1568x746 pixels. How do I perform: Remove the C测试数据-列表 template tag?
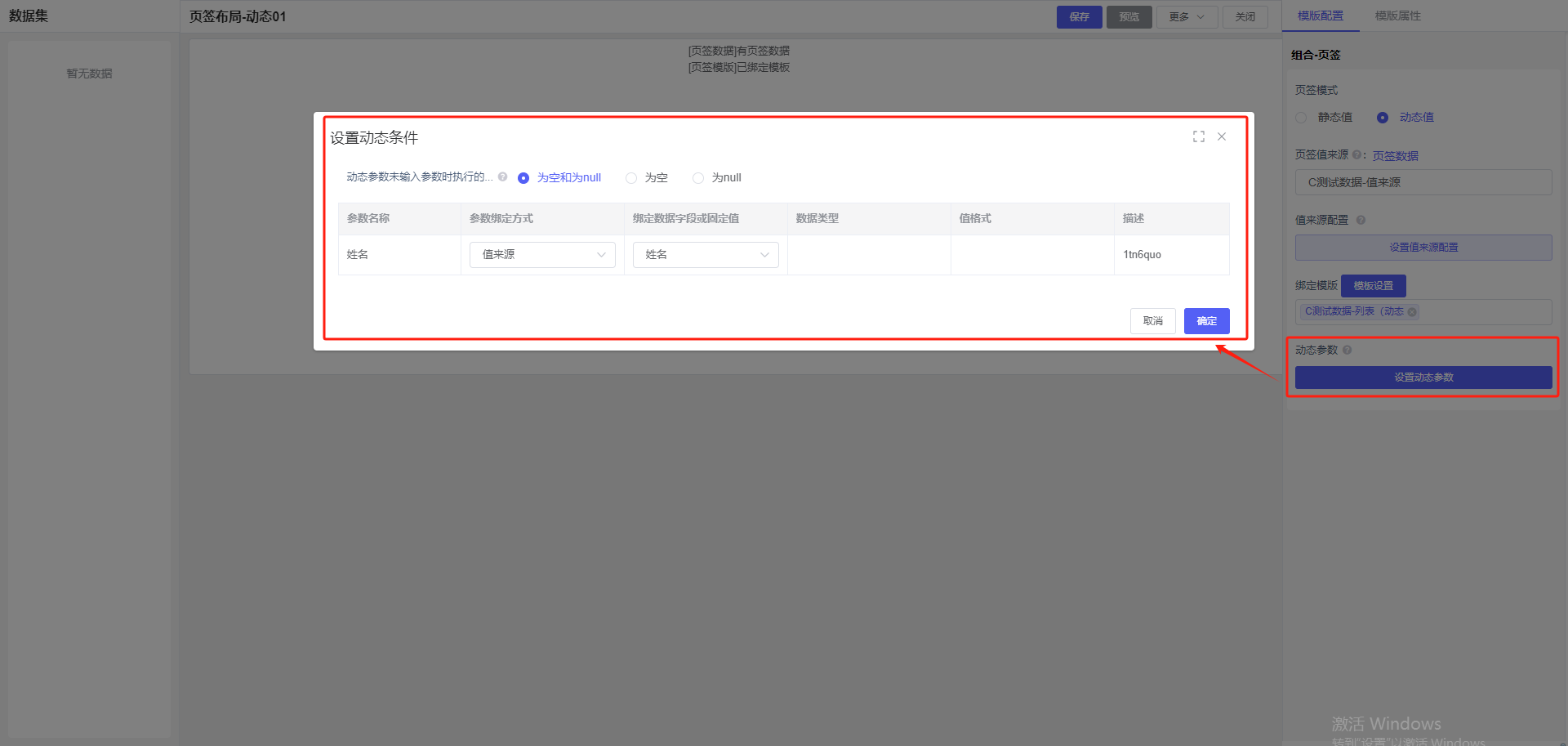(x=1412, y=312)
